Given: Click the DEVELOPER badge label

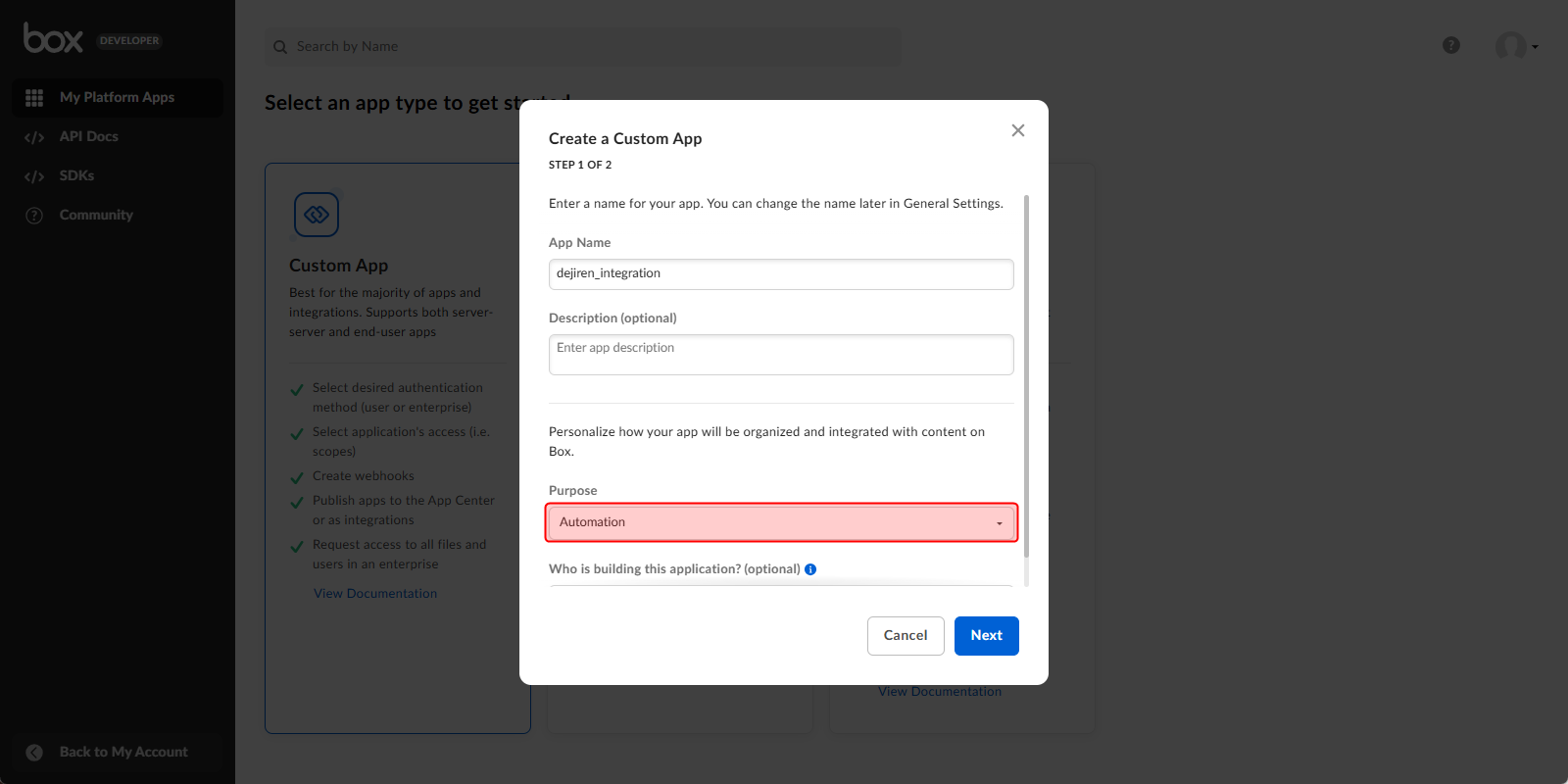Looking at the screenshot, I should [129, 41].
